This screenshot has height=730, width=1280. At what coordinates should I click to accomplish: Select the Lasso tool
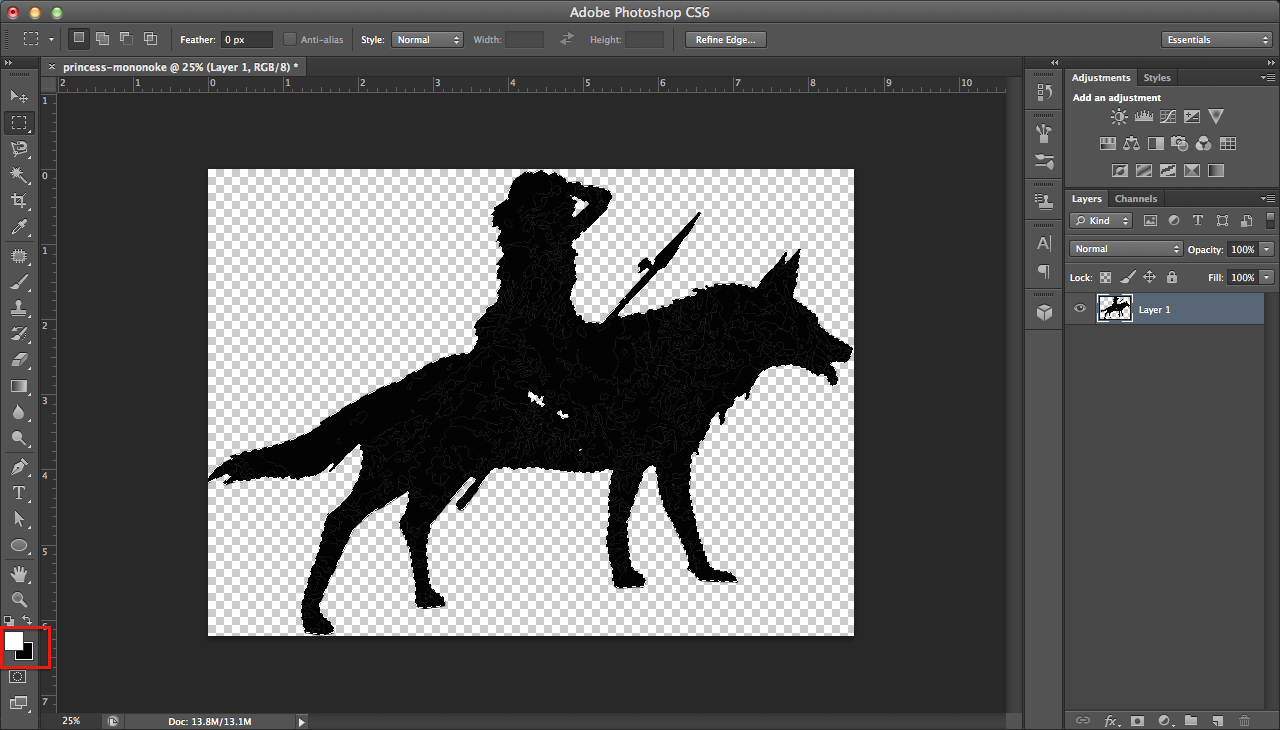[x=19, y=149]
